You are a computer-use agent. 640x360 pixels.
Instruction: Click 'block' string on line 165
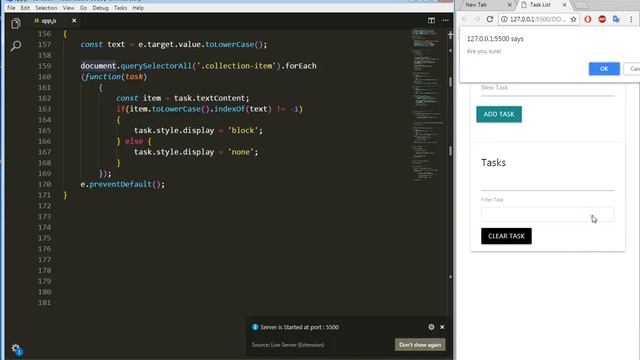coord(244,131)
